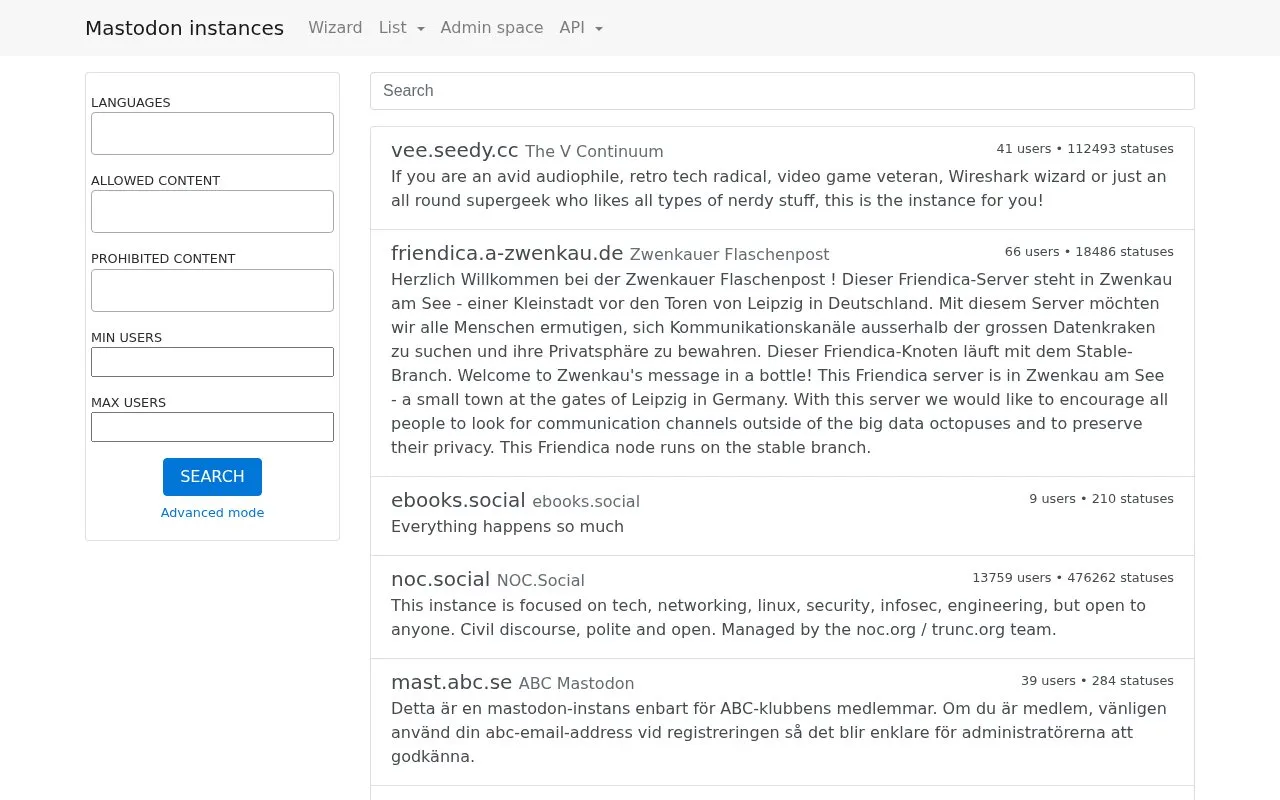1280x800 pixels.
Task: Click "9 users • 210 statuses" text
Action: pos(1101,499)
